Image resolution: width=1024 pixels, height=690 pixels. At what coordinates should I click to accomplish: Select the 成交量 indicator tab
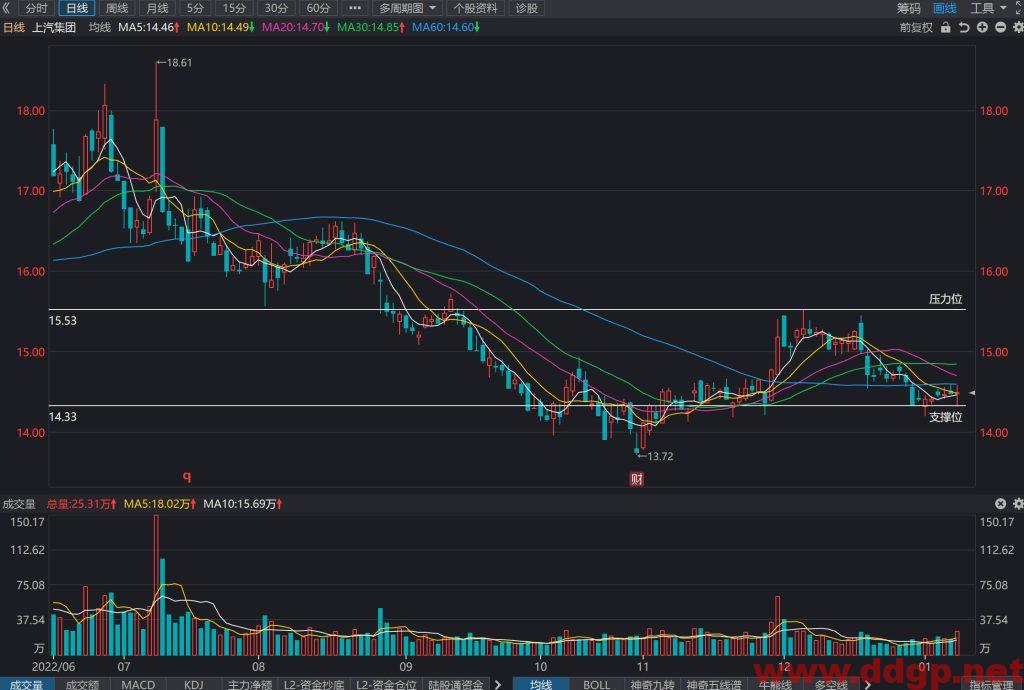27,684
